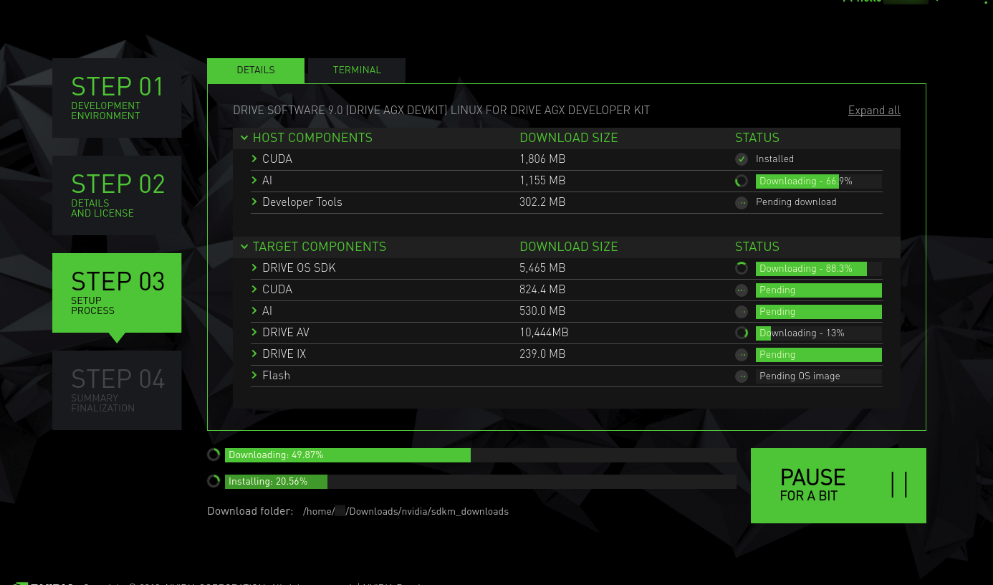
Task: Expand the host AI 1,155 MB row
Action: pyautogui.click(x=255, y=180)
